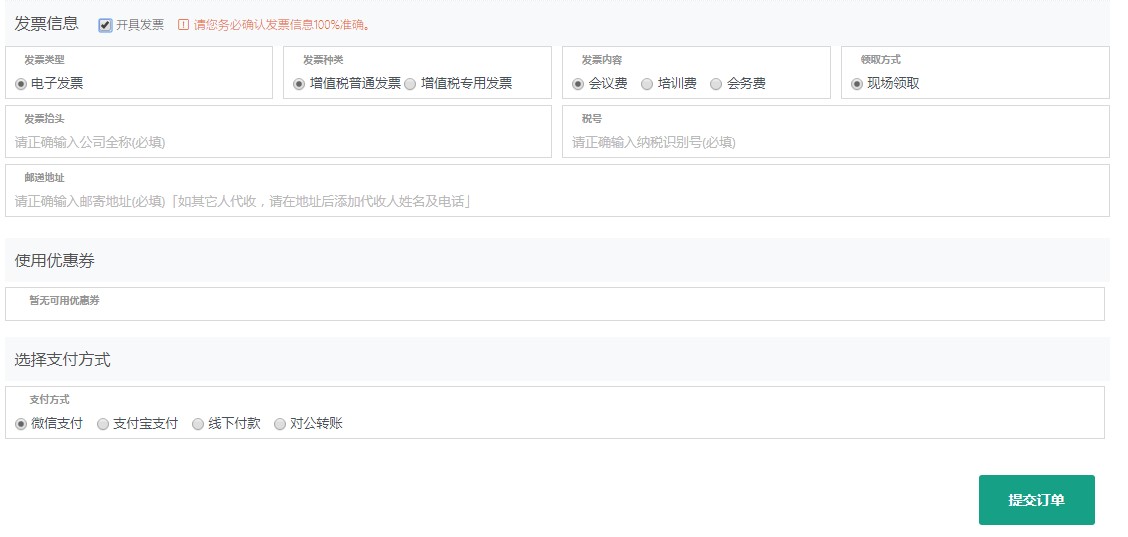Click the 发票抬头 company name field
The width and height of the screenshot is (1128, 537).
[278, 143]
